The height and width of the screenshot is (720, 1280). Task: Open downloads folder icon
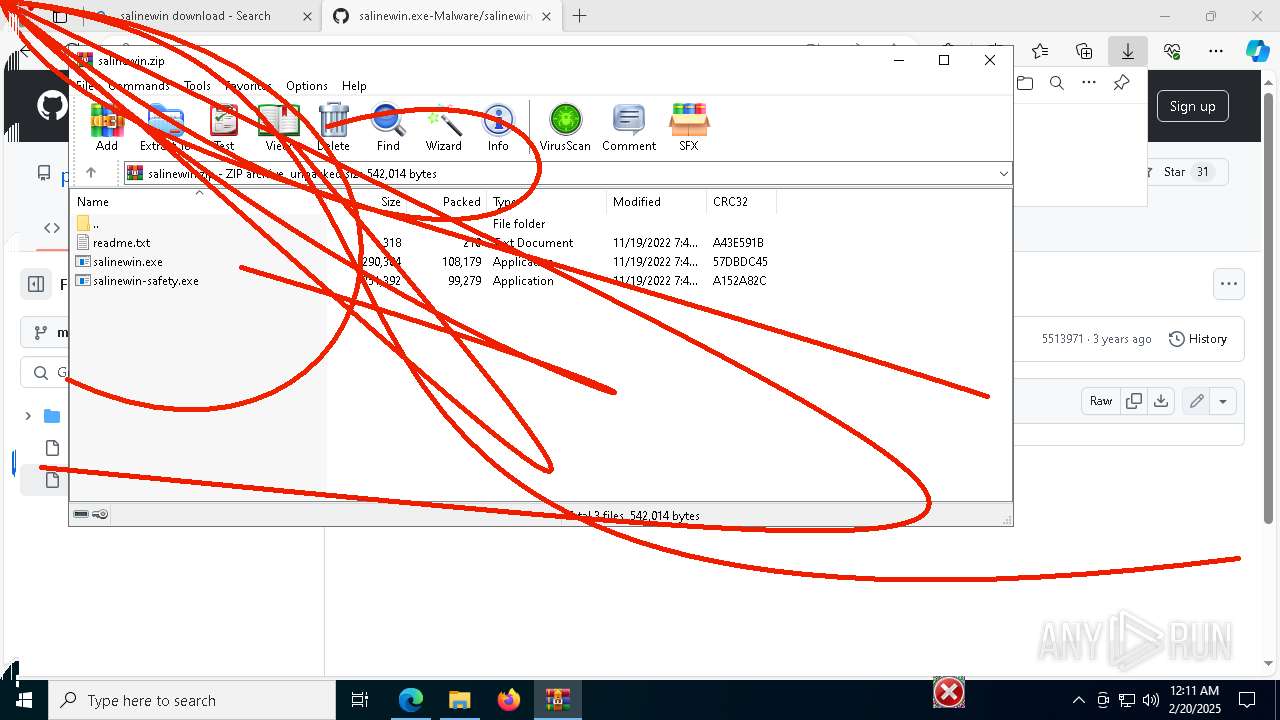[x=1025, y=83]
